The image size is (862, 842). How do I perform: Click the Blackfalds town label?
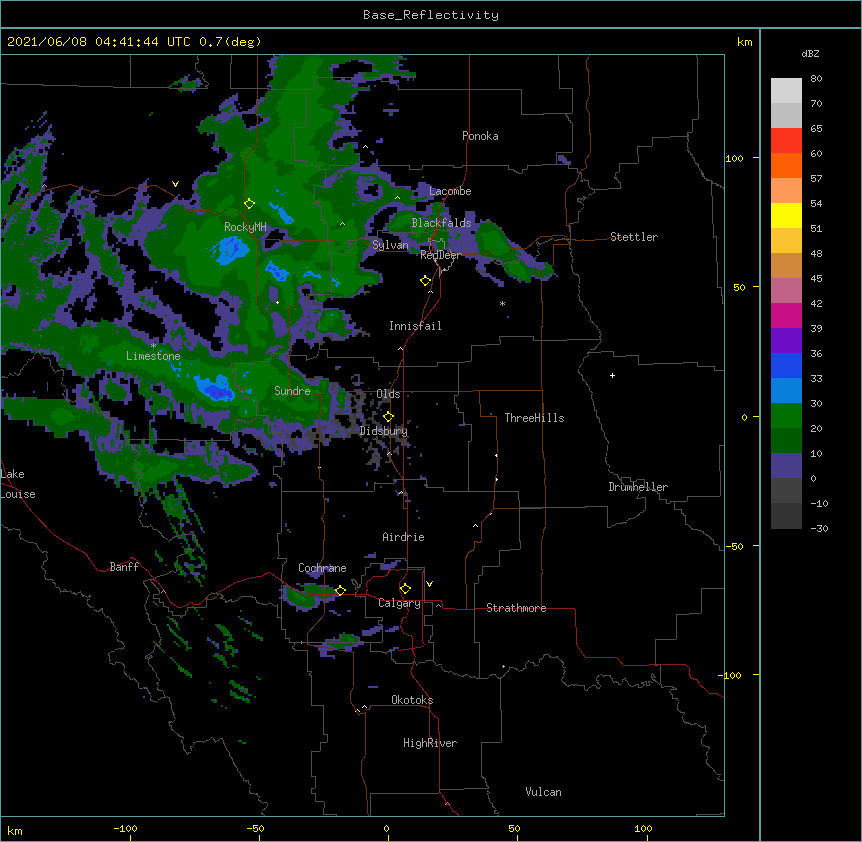click(441, 223)
